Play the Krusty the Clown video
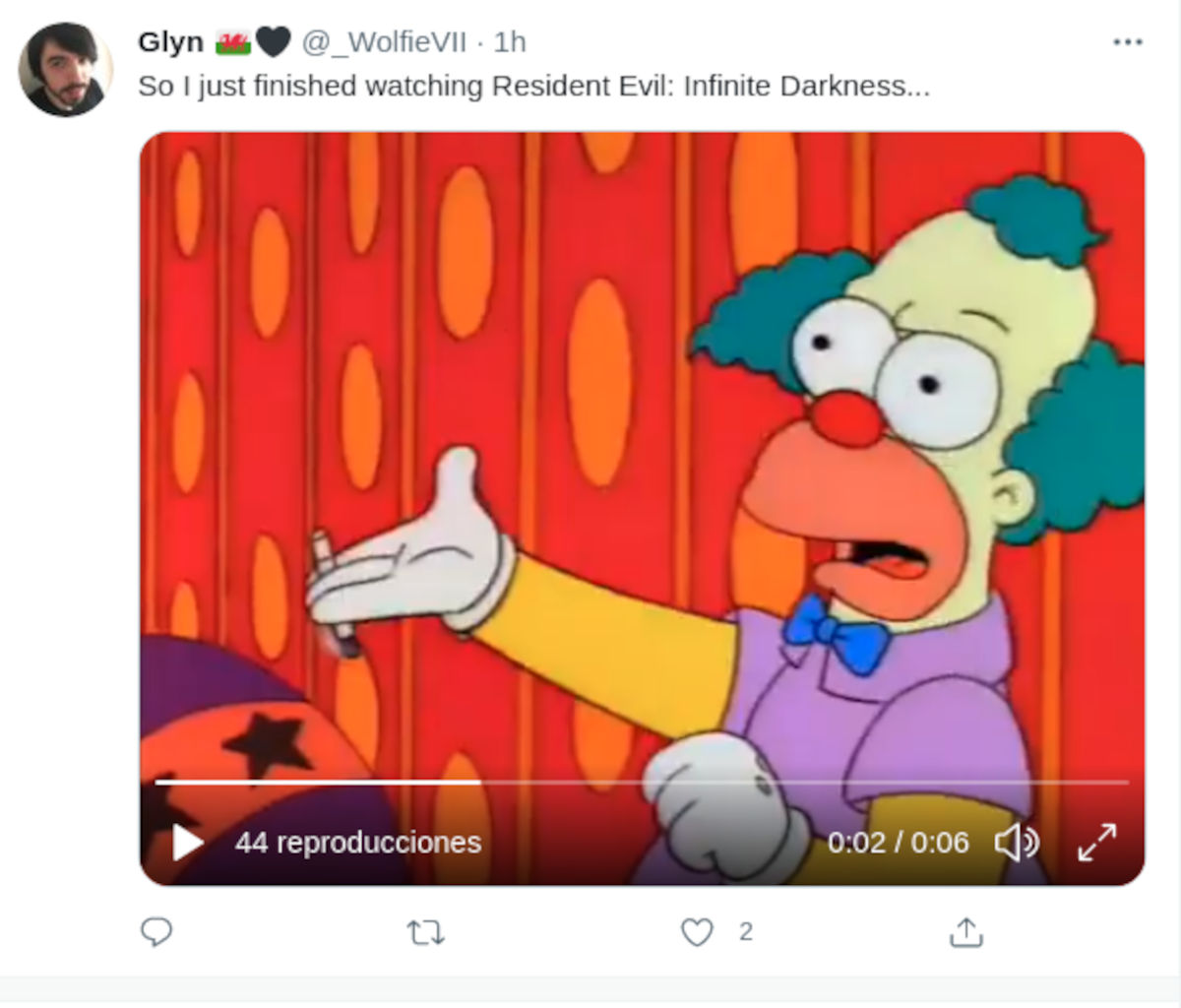The image size is (1181, 1008). click(187, 843)
